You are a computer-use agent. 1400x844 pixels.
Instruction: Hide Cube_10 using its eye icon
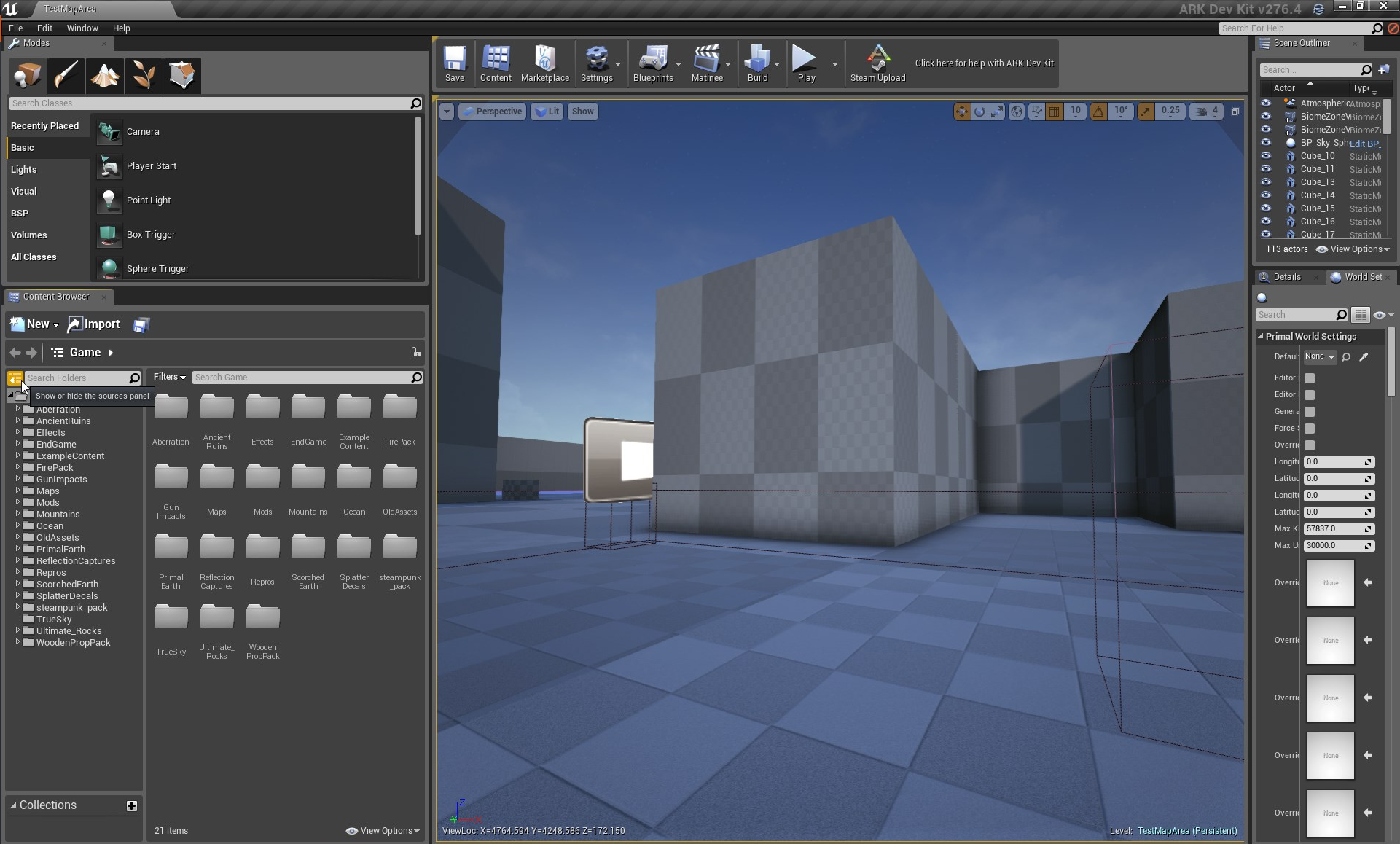tap(1266, 156)
